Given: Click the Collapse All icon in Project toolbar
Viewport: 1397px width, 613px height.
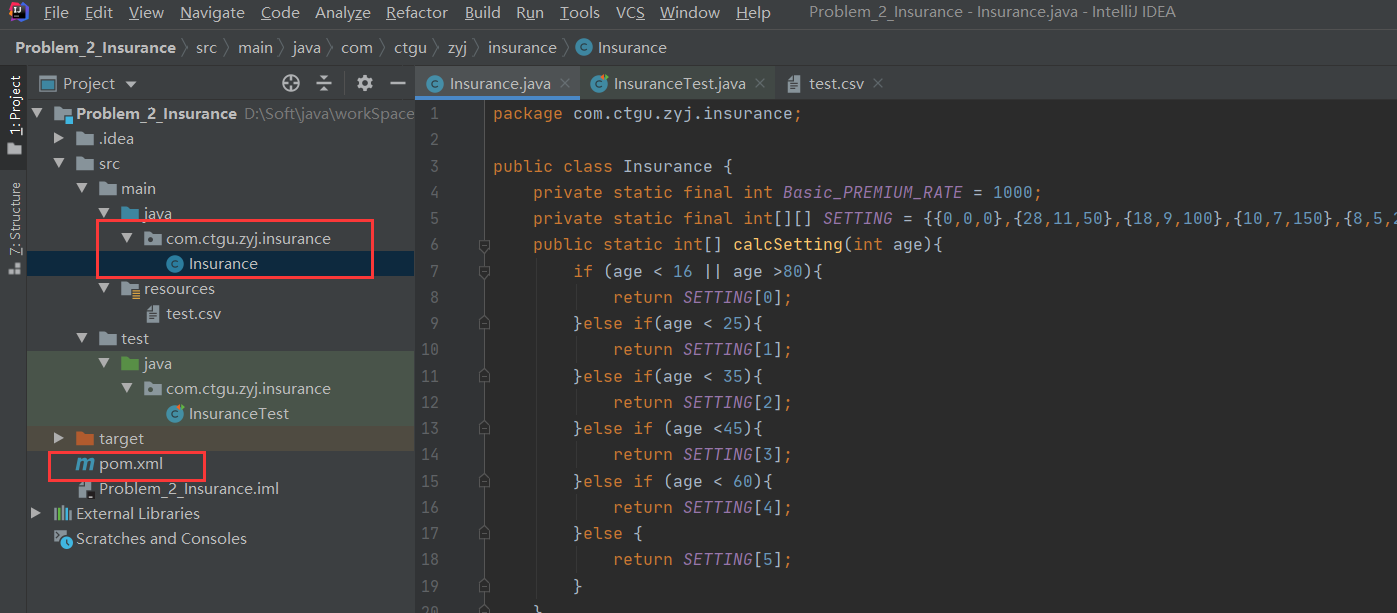Looking at the screenshot, I should click(x=324, y=83).
